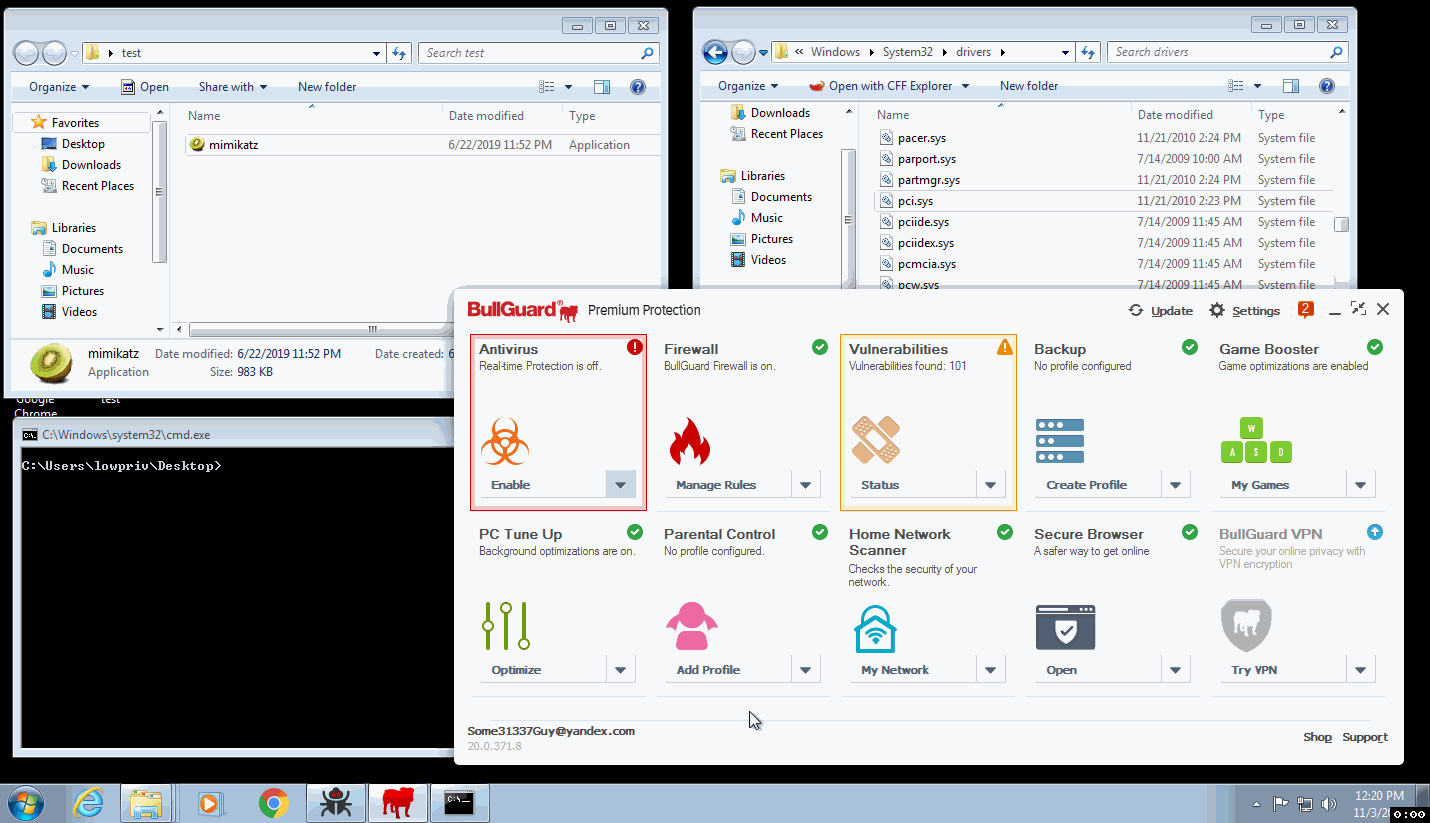Expand the PC Tune Up Optimize dropdown arrow

click(620, 670)
